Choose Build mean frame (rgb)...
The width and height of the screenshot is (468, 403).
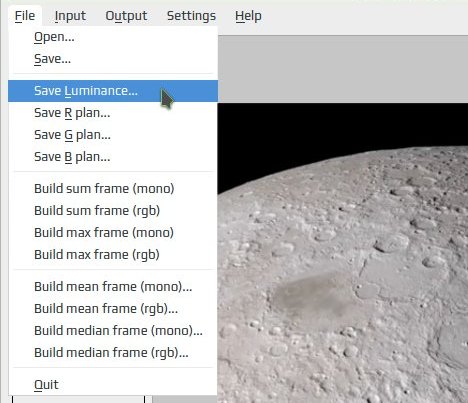point(113,309)
